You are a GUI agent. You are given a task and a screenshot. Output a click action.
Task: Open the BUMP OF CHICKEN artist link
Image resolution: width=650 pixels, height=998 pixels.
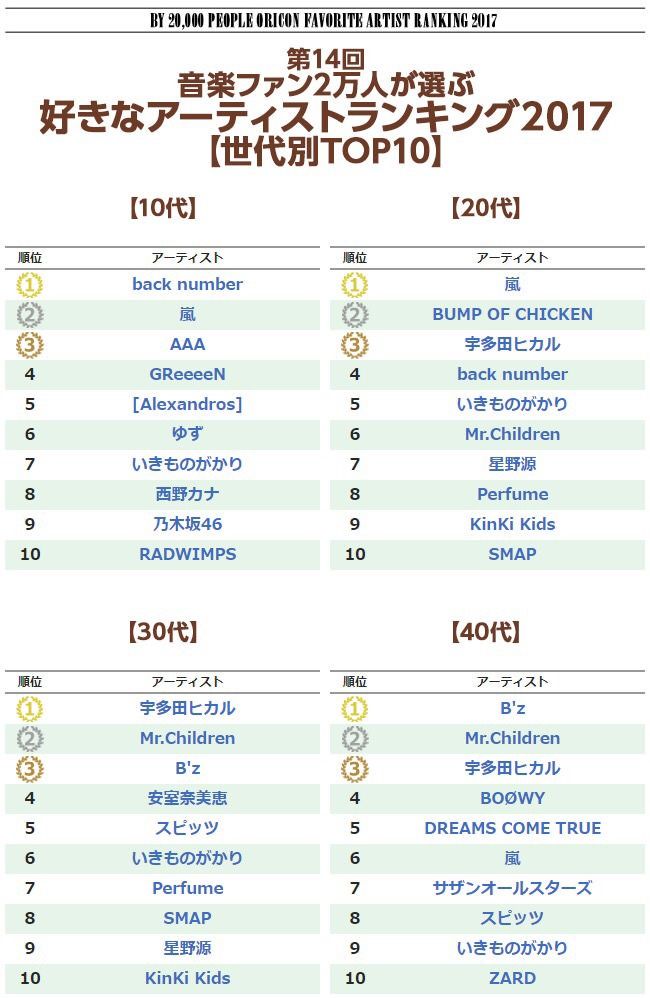click(512, 314)
